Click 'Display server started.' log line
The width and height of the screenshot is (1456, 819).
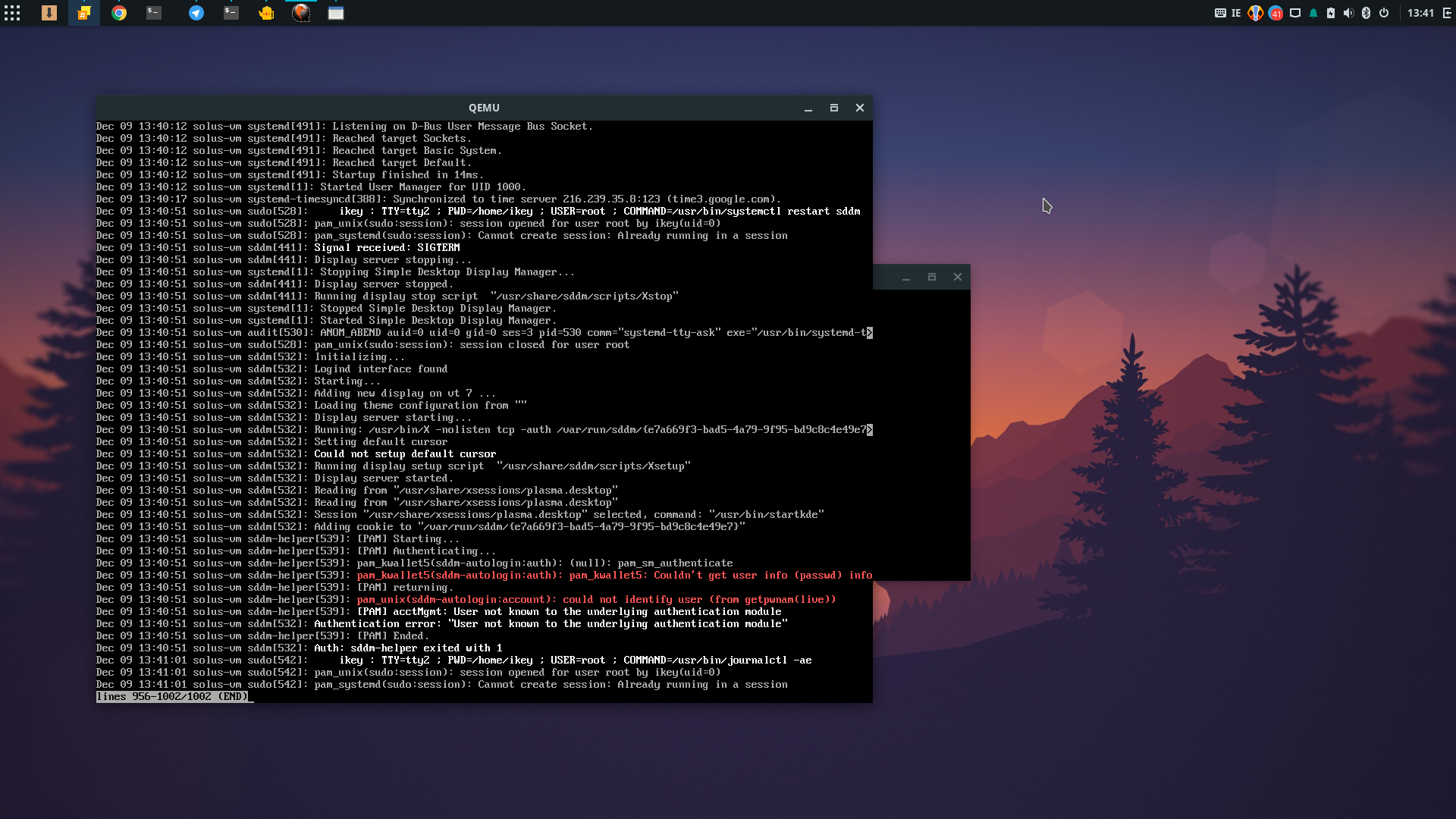click(x=275, y=479)
